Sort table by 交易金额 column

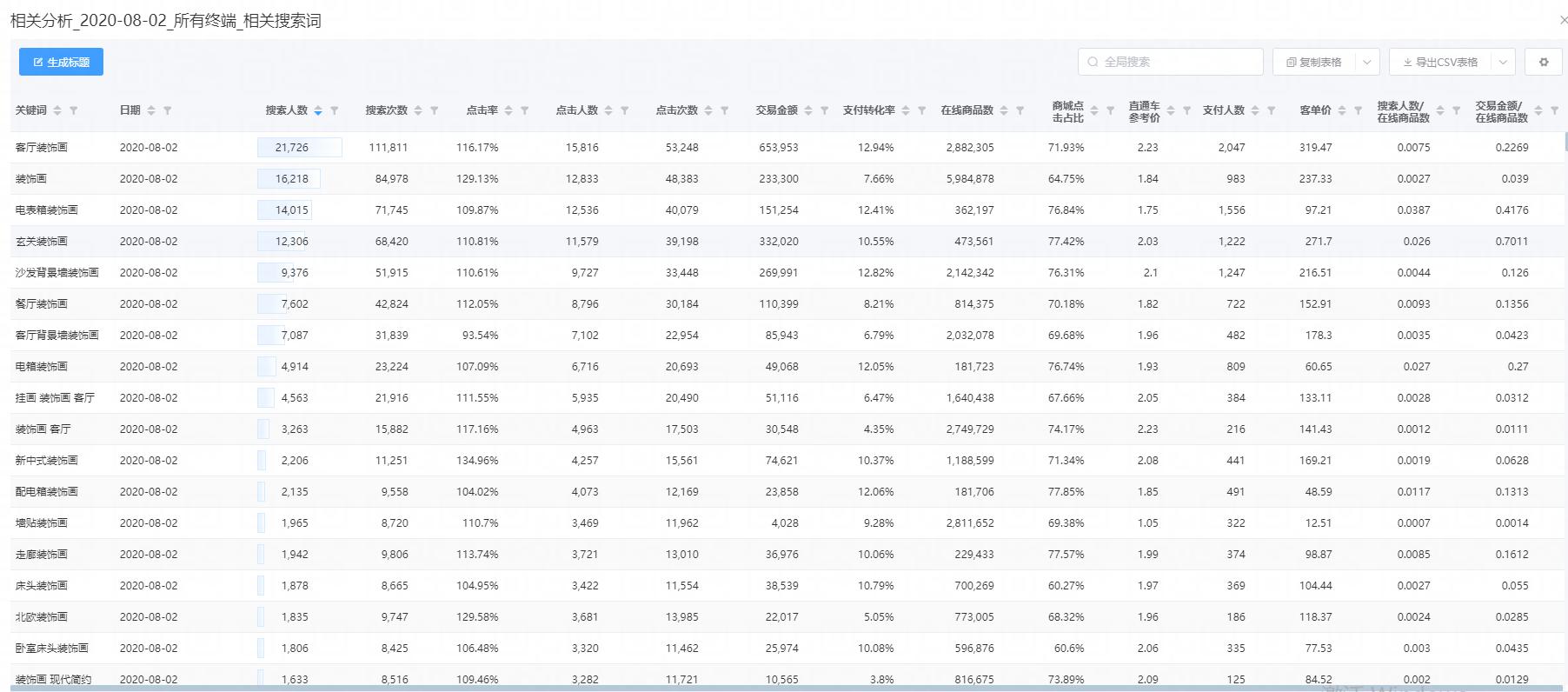(808, 110)
